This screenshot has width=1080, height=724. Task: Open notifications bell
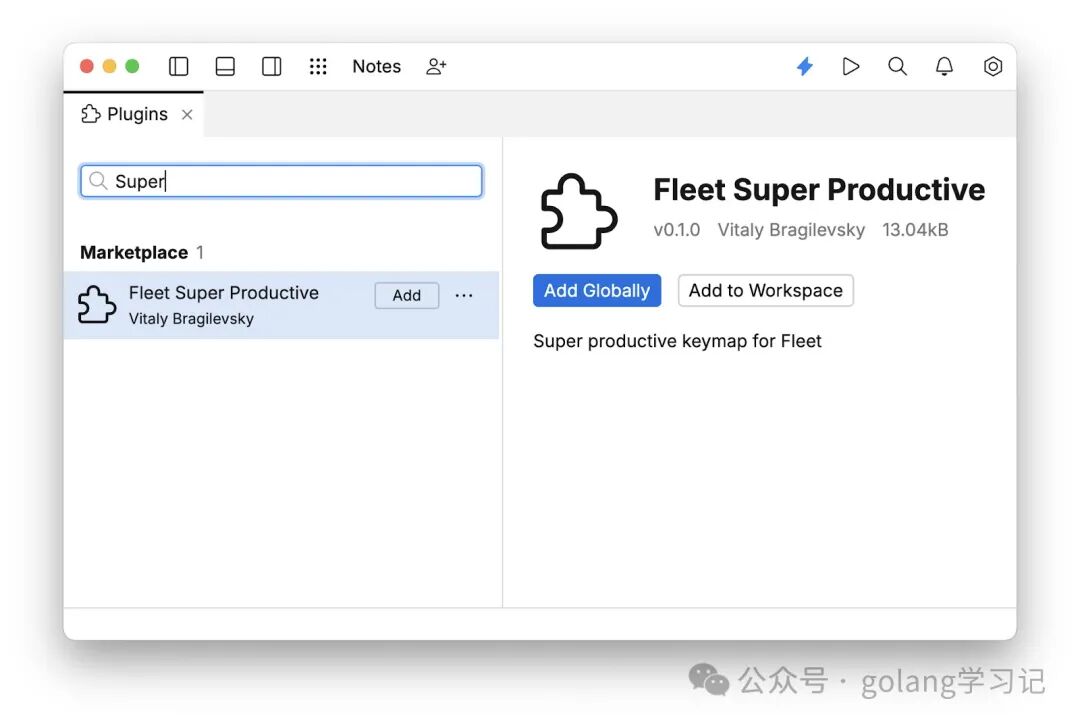coord(944,67)
